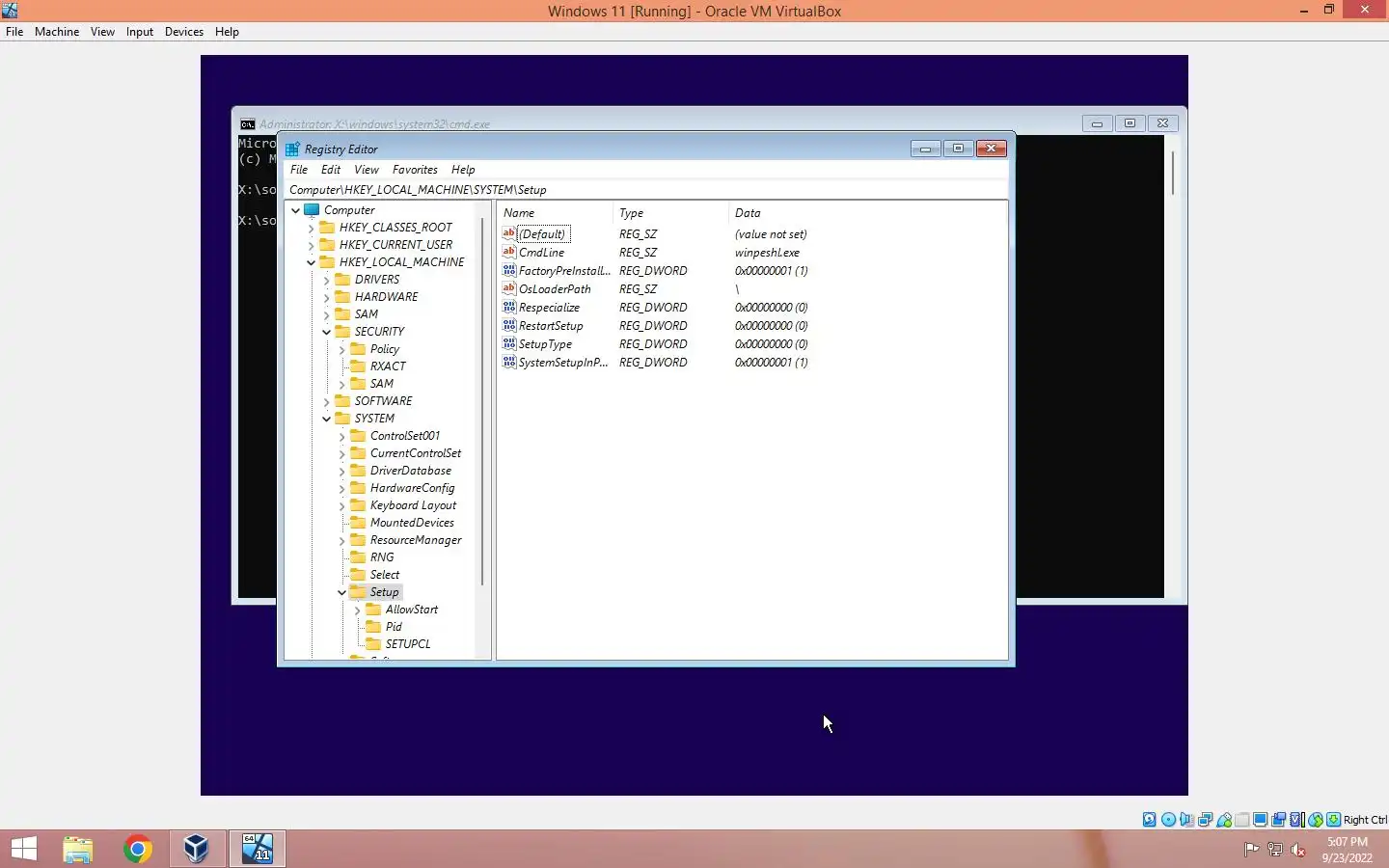Open VirtualBox Manager taskbar icon
The image size is (1389, 868).
(x=197, y=849)
